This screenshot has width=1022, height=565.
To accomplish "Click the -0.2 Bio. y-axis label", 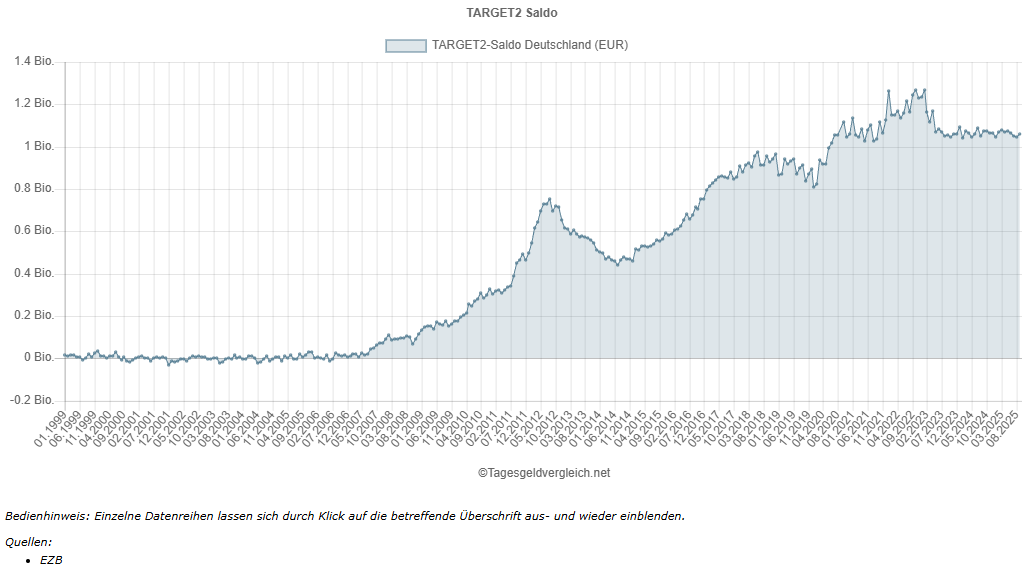I will click(31, 400).
